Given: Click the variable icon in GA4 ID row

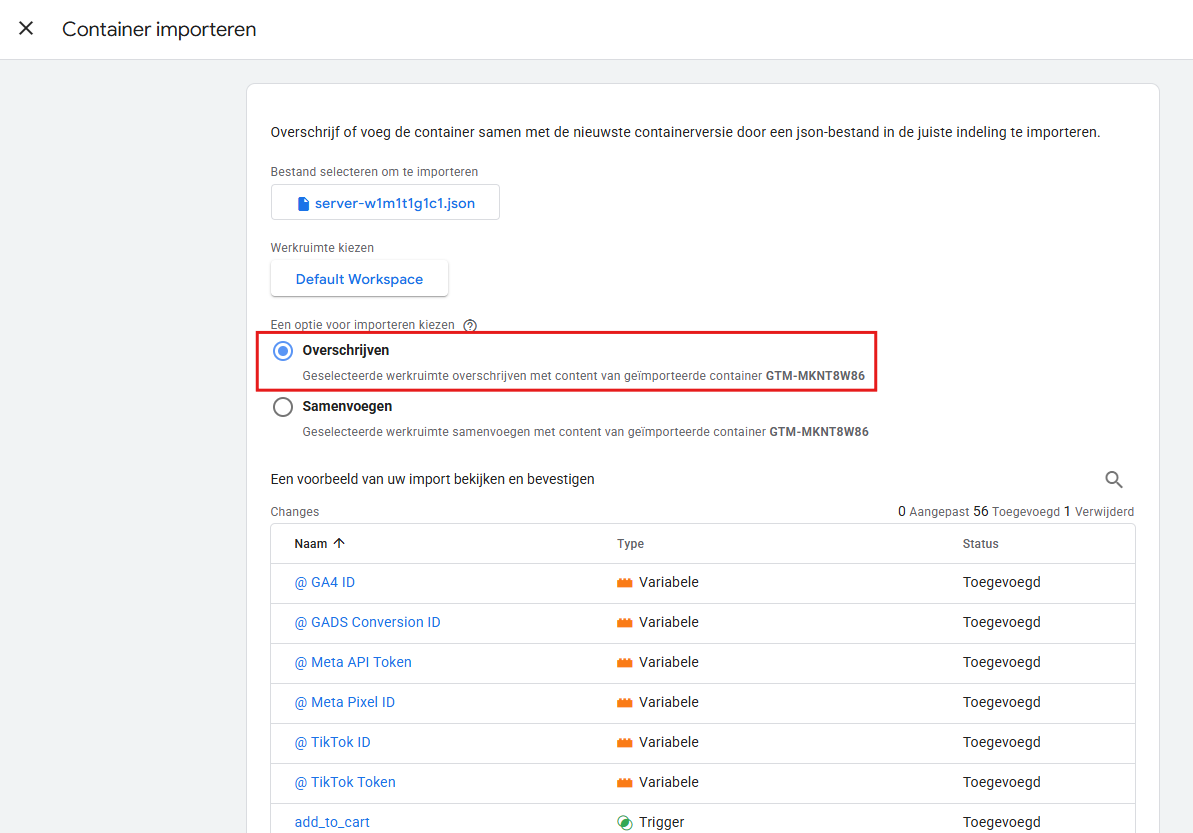Looking at the screenshot, I should [625, 583].
